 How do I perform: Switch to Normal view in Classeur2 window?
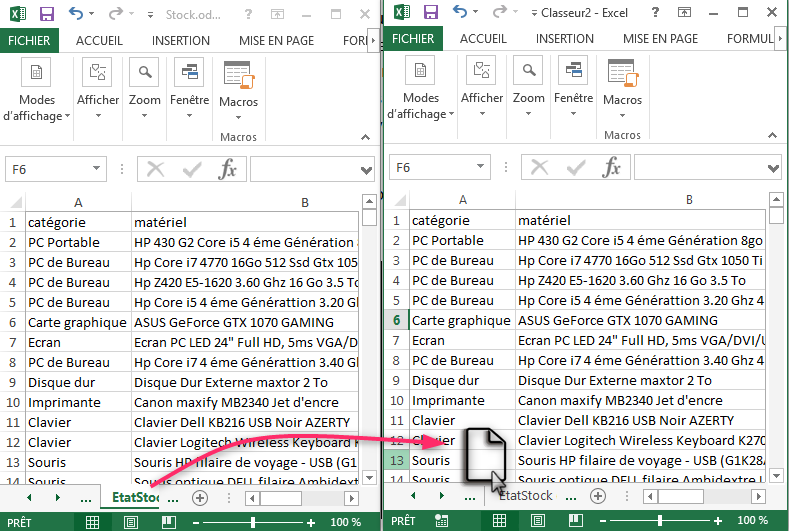pos(499,520)
